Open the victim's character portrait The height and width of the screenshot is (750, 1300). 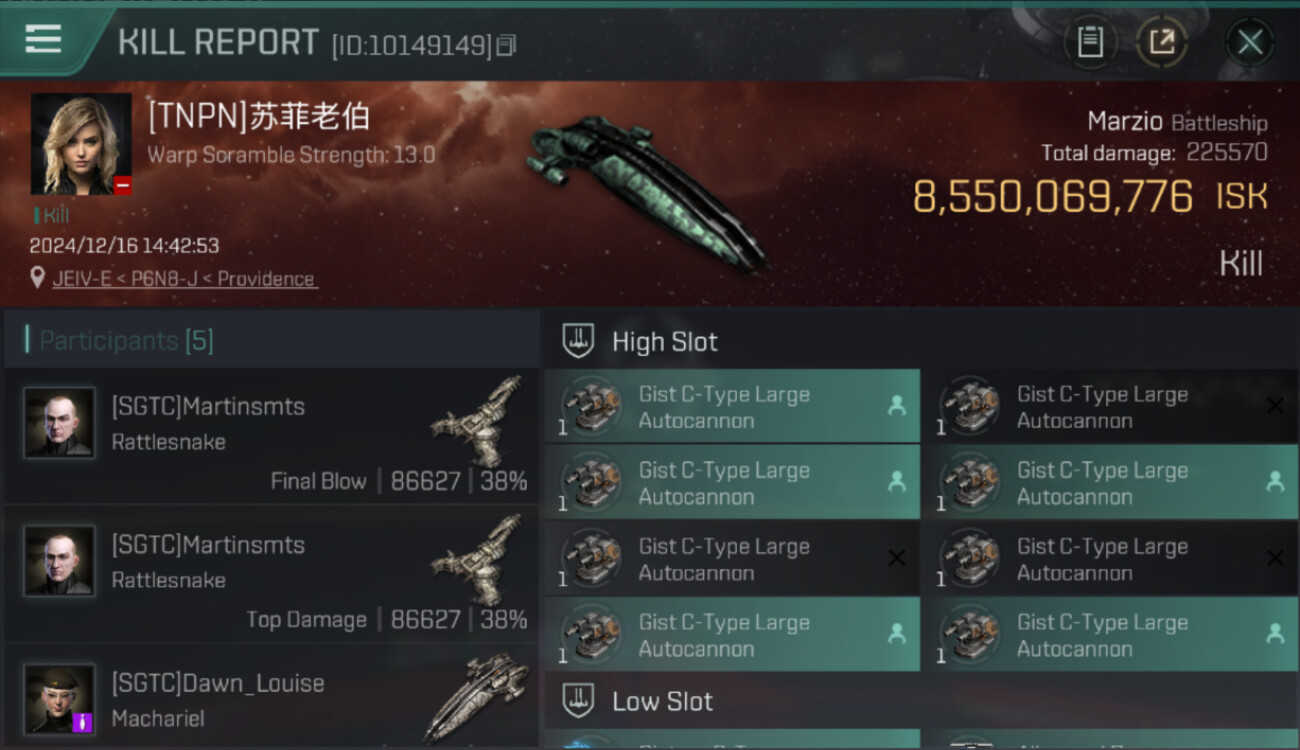click(81, 144)
